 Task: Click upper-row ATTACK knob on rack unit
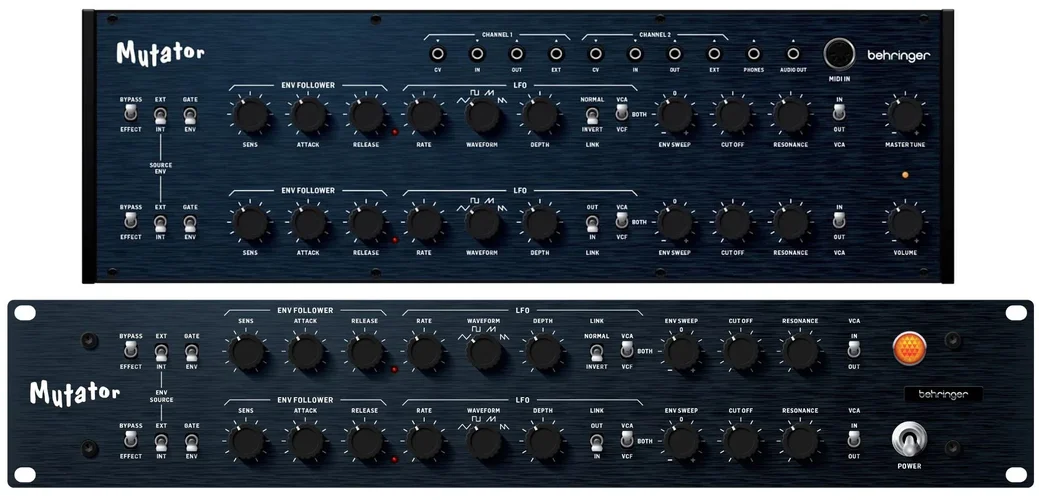305,352
